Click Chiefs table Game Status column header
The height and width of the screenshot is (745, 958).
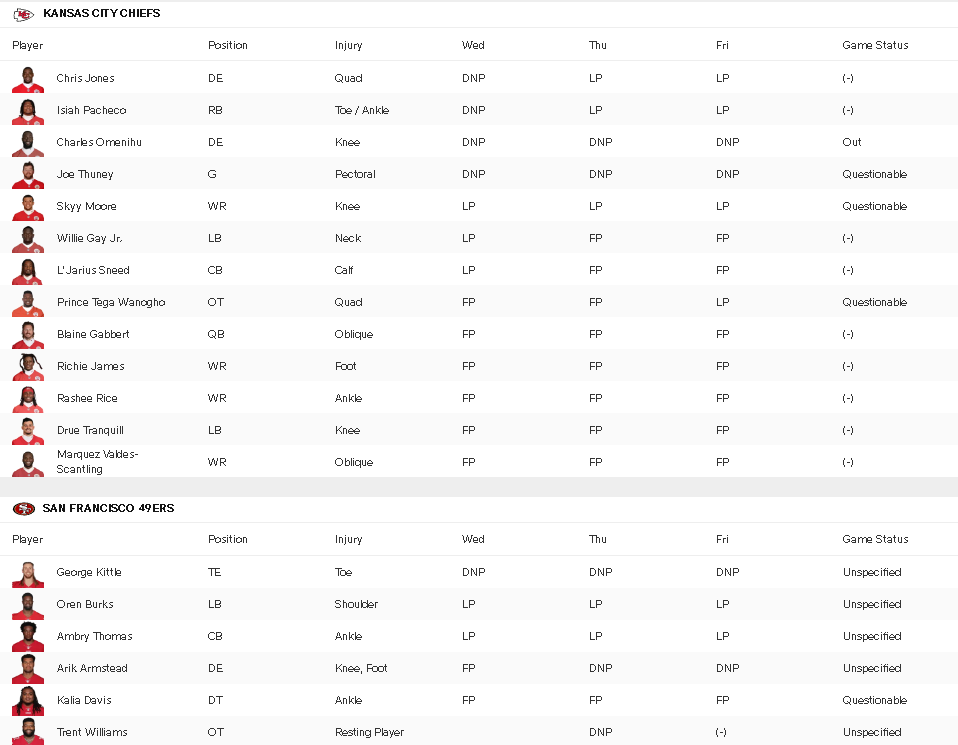click(x=875, y=45)
